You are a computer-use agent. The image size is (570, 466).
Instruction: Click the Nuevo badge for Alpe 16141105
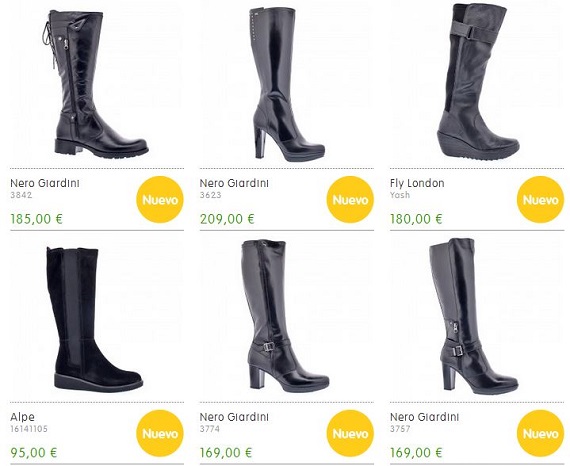click(160, 433)
